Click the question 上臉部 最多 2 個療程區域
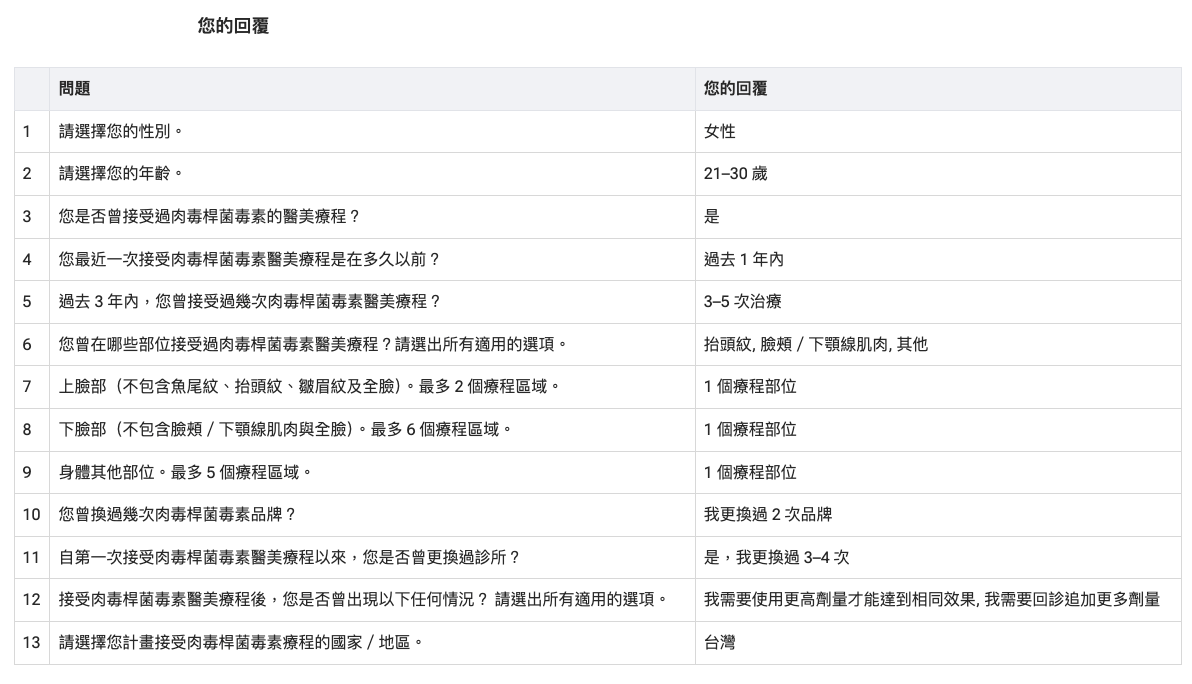 point(310,387)
